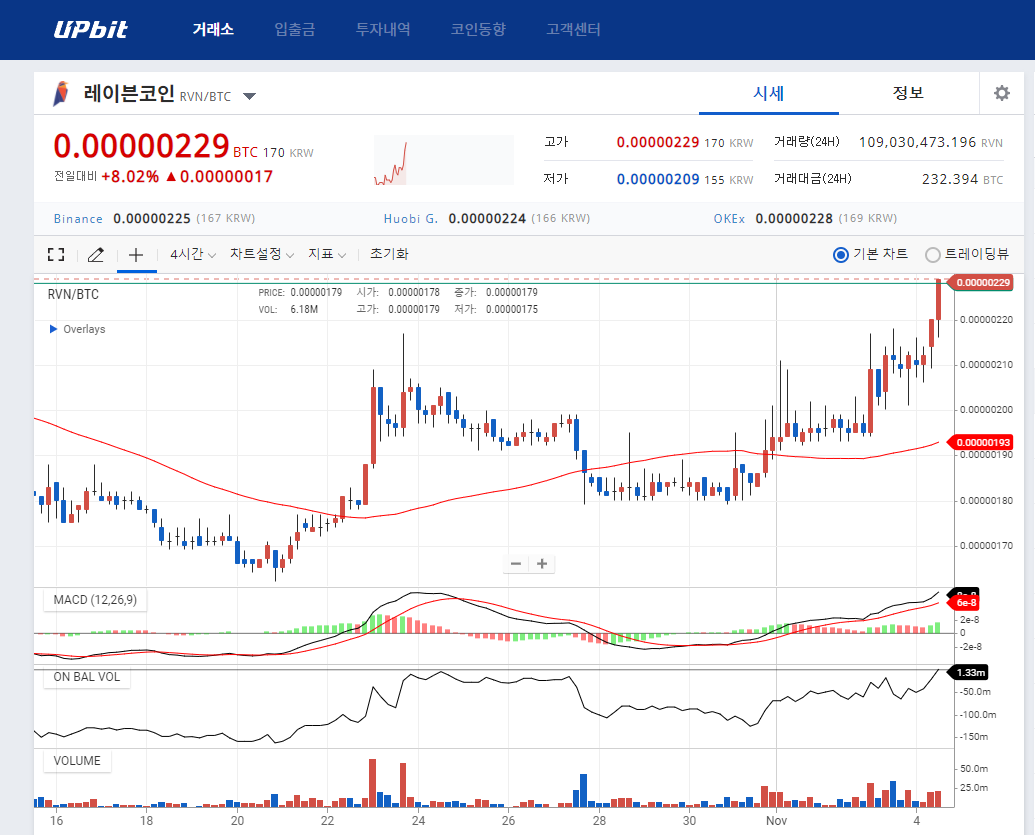Go to 입출금 menu

(x=294, y=29)
